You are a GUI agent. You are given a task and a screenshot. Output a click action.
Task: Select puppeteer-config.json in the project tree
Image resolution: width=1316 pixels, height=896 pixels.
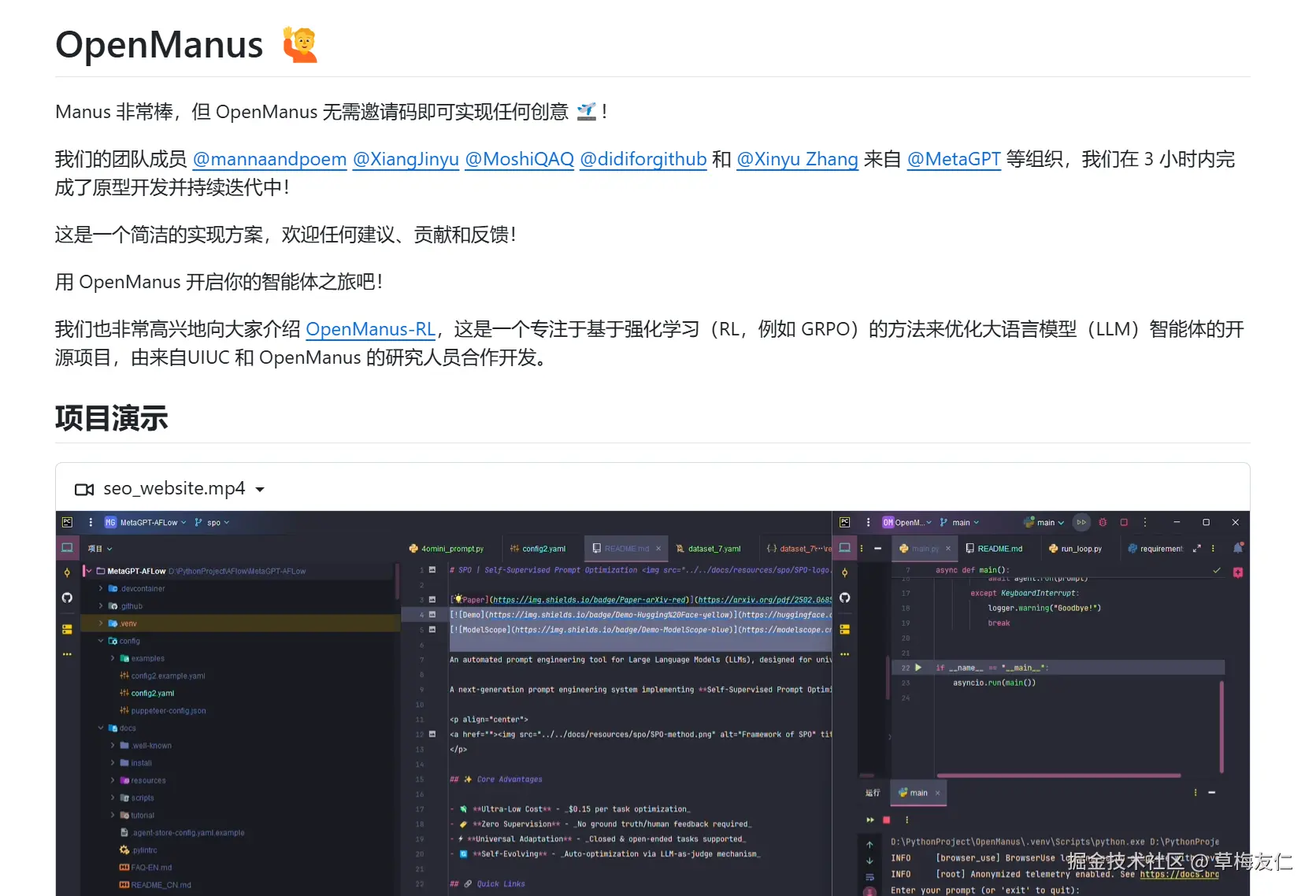coord(163,710)
